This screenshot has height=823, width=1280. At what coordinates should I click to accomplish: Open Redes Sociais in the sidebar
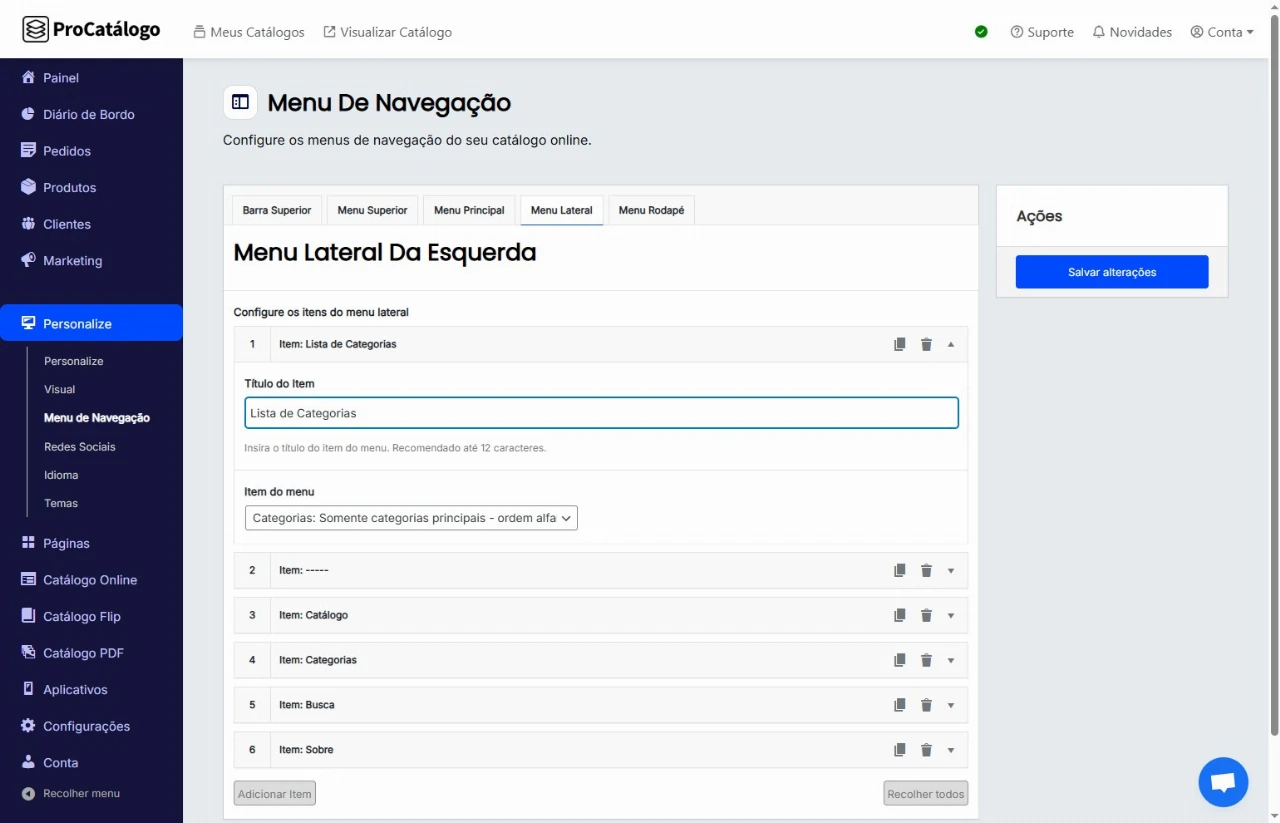point(80,447)
